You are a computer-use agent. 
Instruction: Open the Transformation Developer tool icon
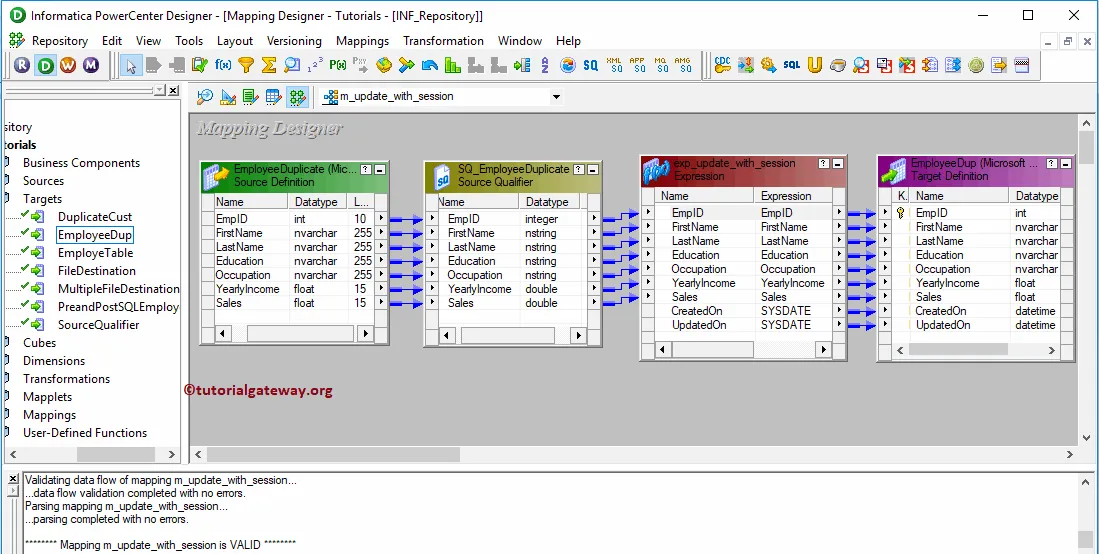pyautogui.click(x=251, y=97)
